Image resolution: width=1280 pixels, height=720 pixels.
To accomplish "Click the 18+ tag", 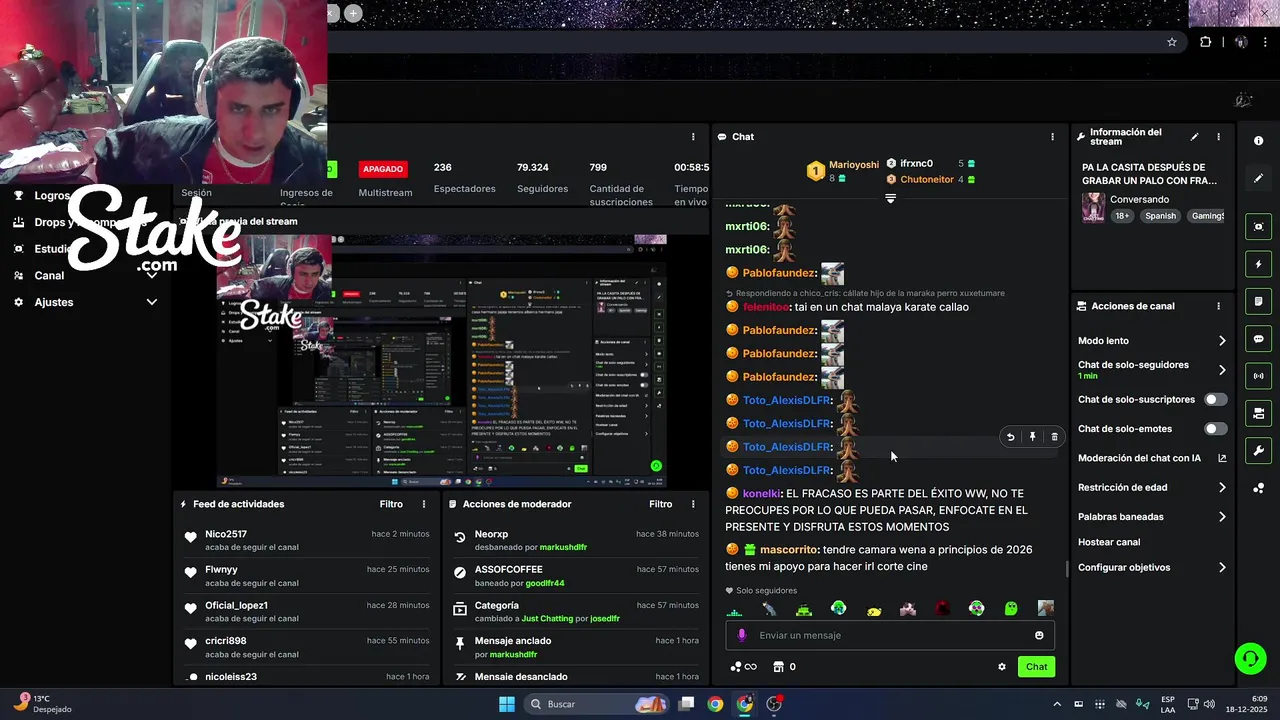I will (1122, 216).
